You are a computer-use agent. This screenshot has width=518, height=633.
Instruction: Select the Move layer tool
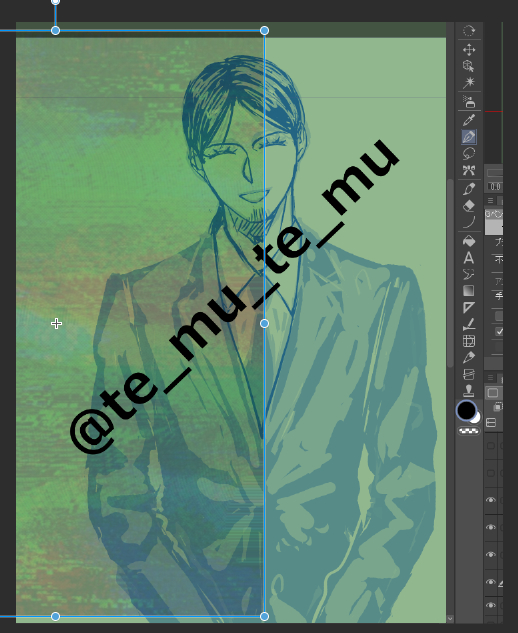(x=469, y=50)
